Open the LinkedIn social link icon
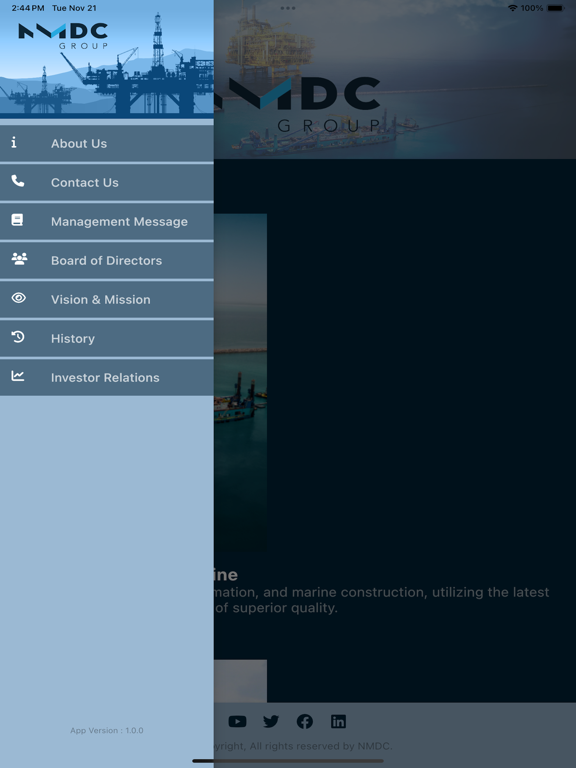Image resolution: width=576 pixels, height=768 pixels. pyautogui.click(x=338, y=721)
